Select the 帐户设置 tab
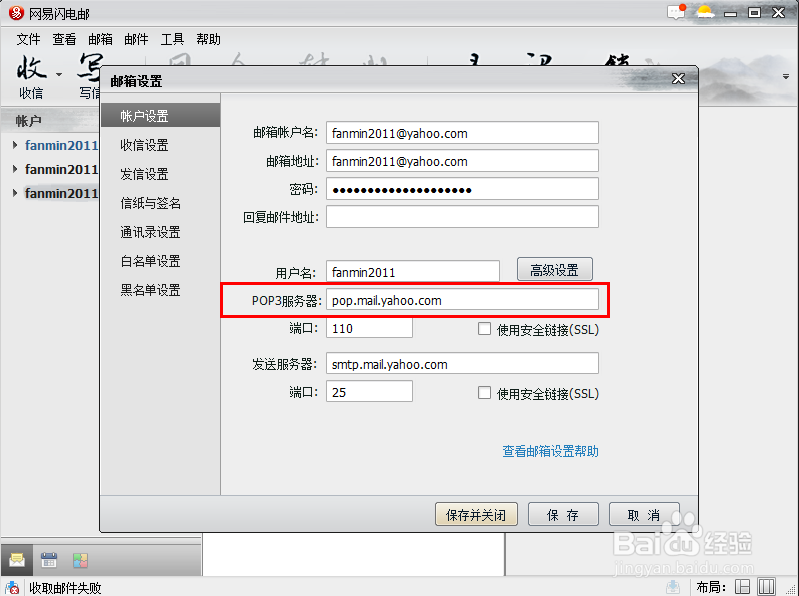Viewport: 799px width, 596px height. click(161, 116)
